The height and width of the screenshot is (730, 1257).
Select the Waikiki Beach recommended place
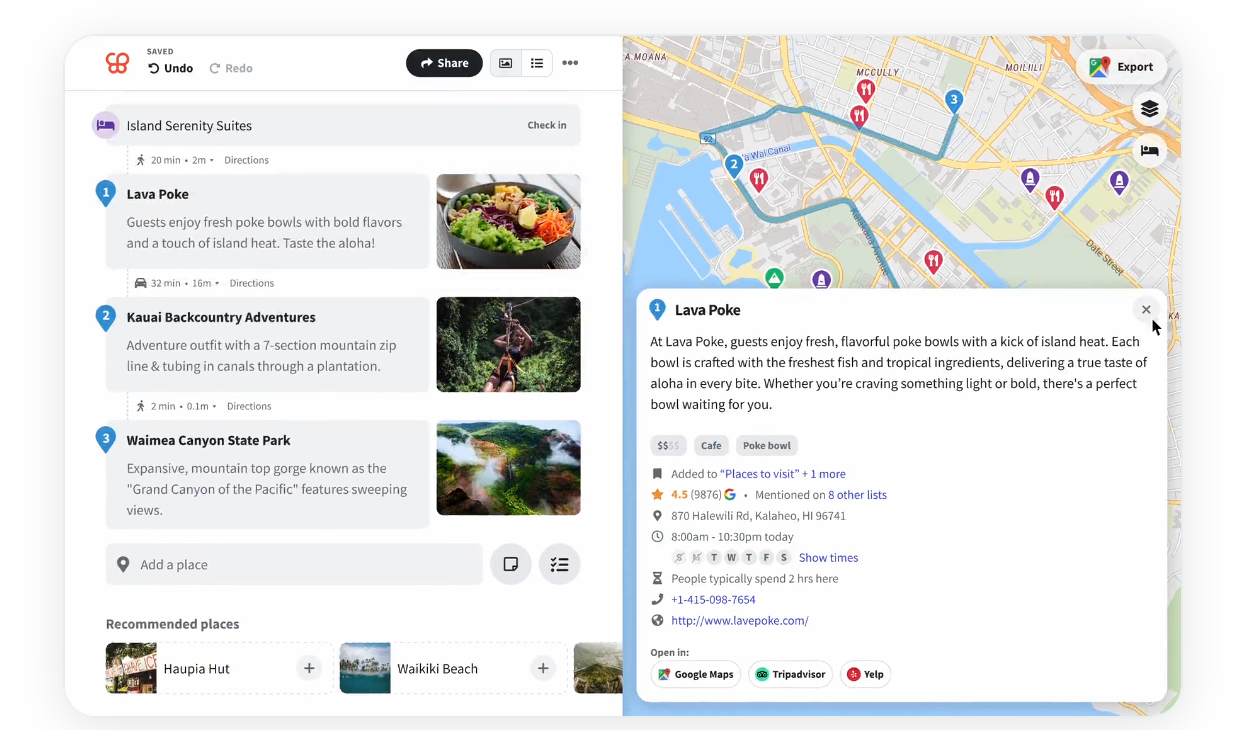pyautogui.click(x=453, y=668)
